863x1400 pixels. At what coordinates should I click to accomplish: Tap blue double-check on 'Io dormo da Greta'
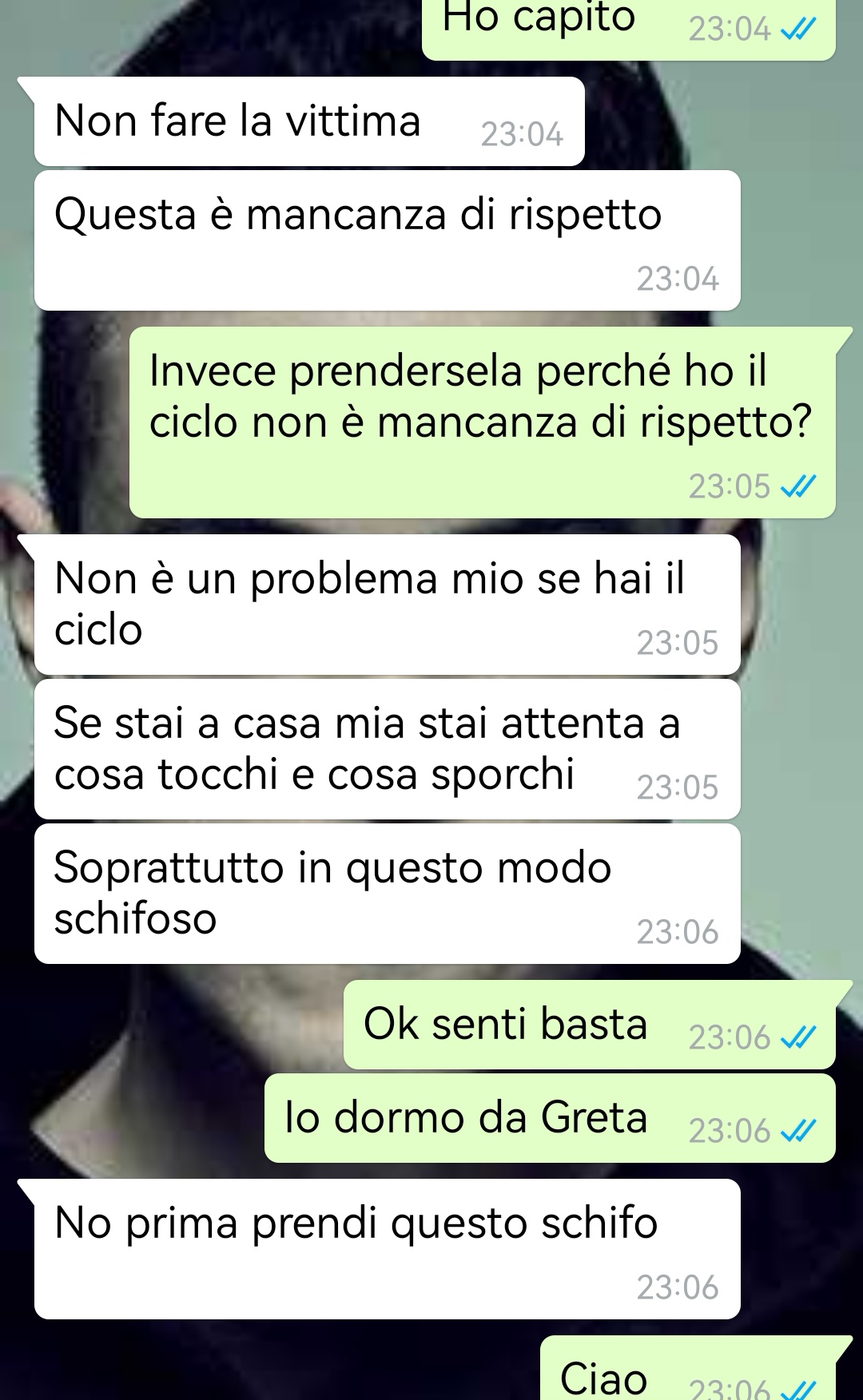click(798, 1131)
